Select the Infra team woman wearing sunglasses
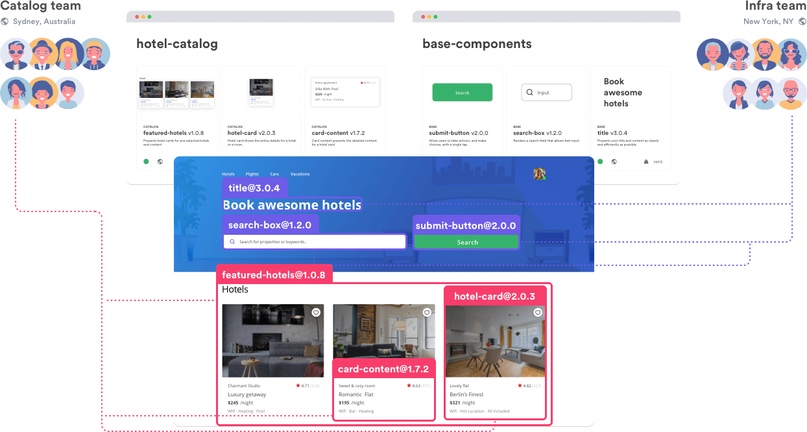 pos(792,55)
